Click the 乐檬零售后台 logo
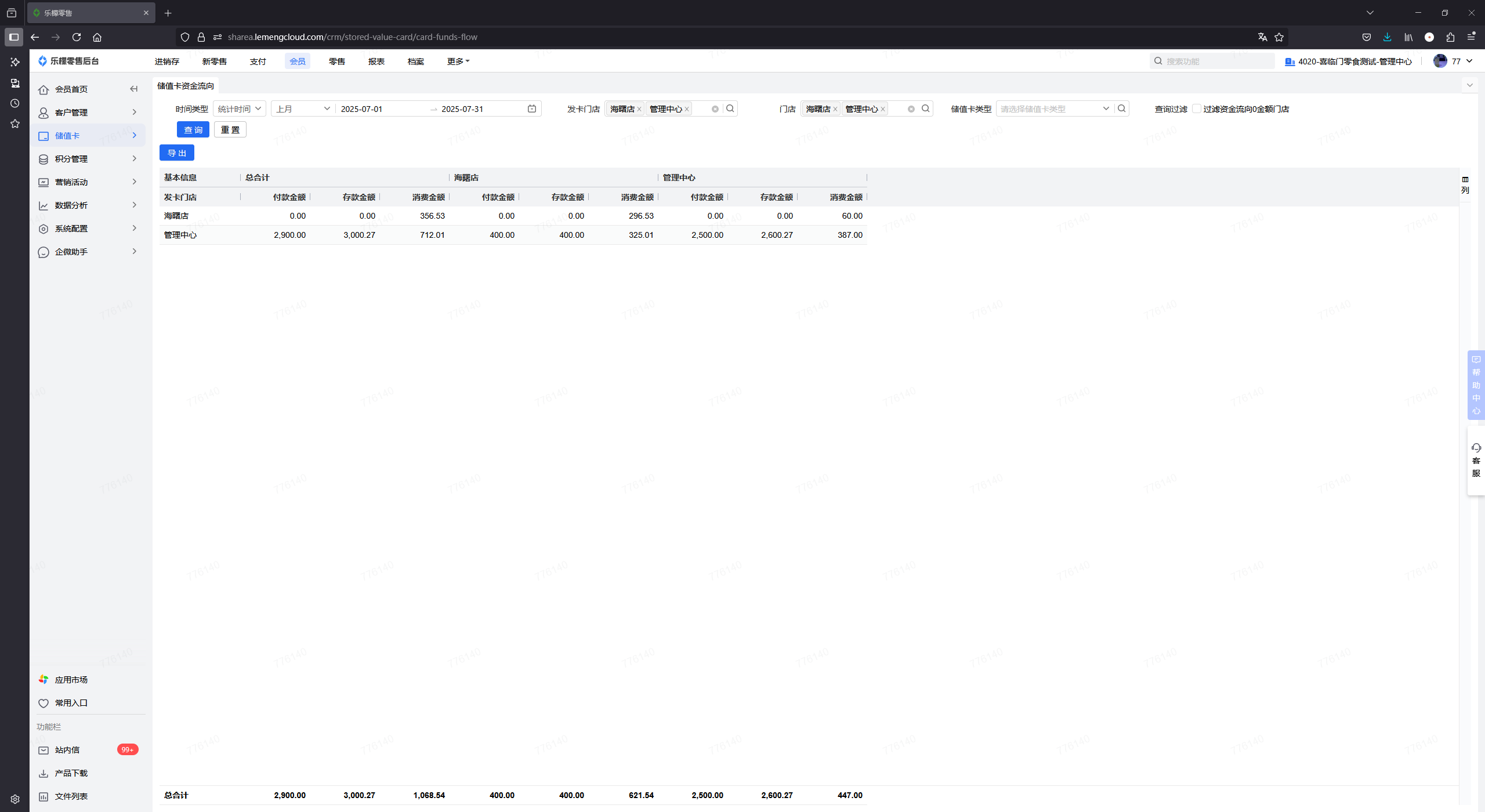1485x812 pixels. point(68,61)
